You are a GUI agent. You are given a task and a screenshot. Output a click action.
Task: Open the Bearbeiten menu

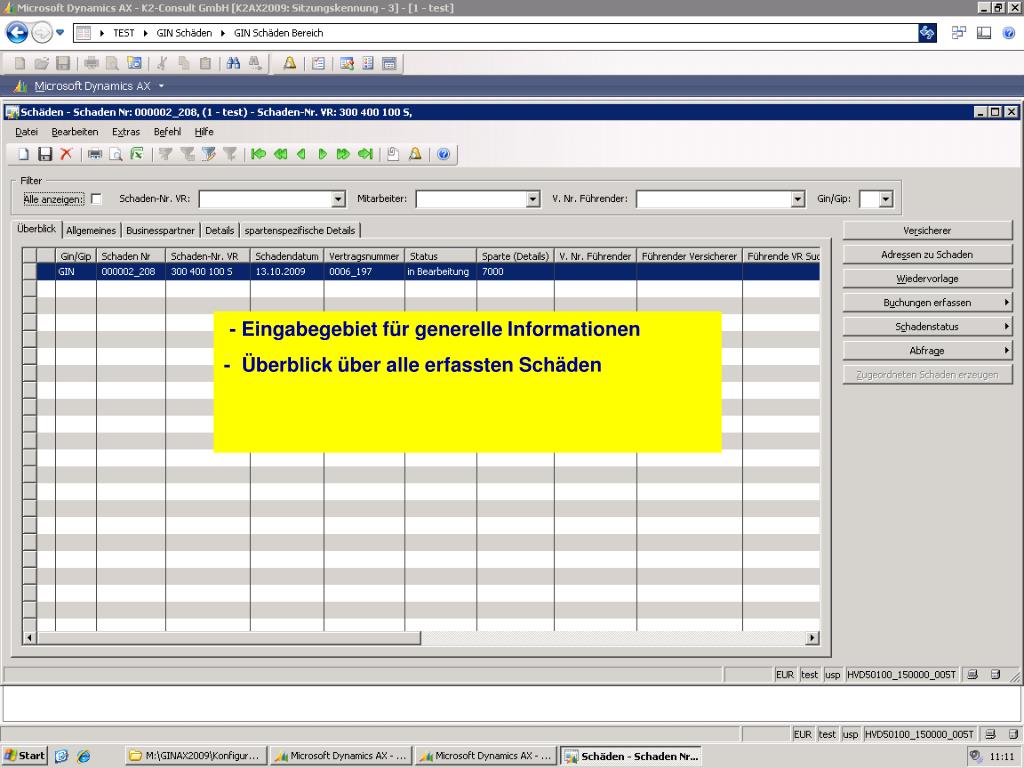[x=74, y=132]
